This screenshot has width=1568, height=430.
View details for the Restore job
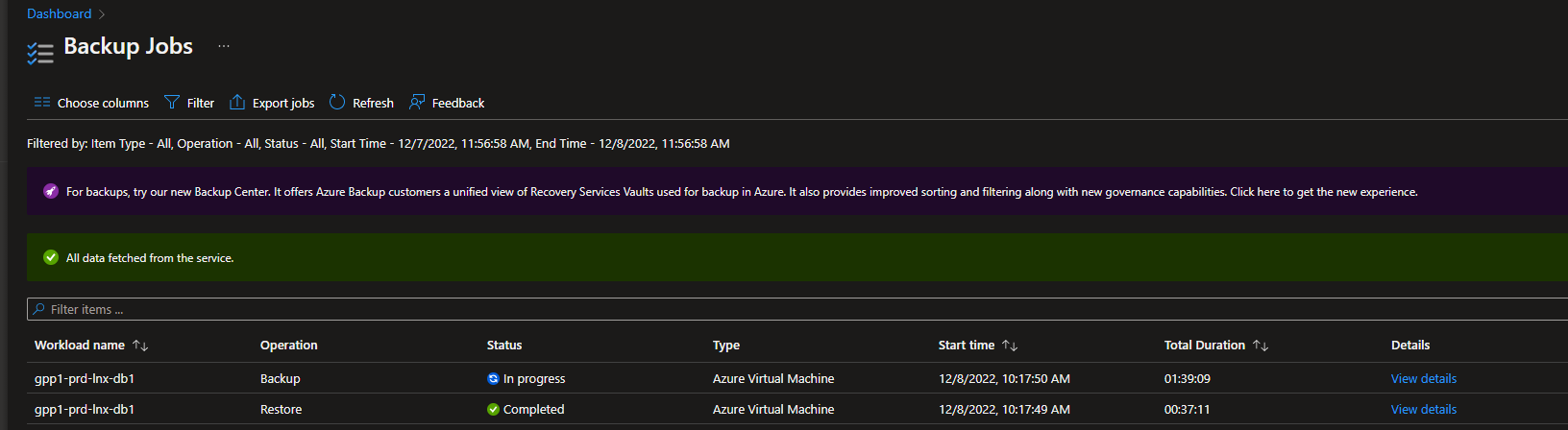1424,409
